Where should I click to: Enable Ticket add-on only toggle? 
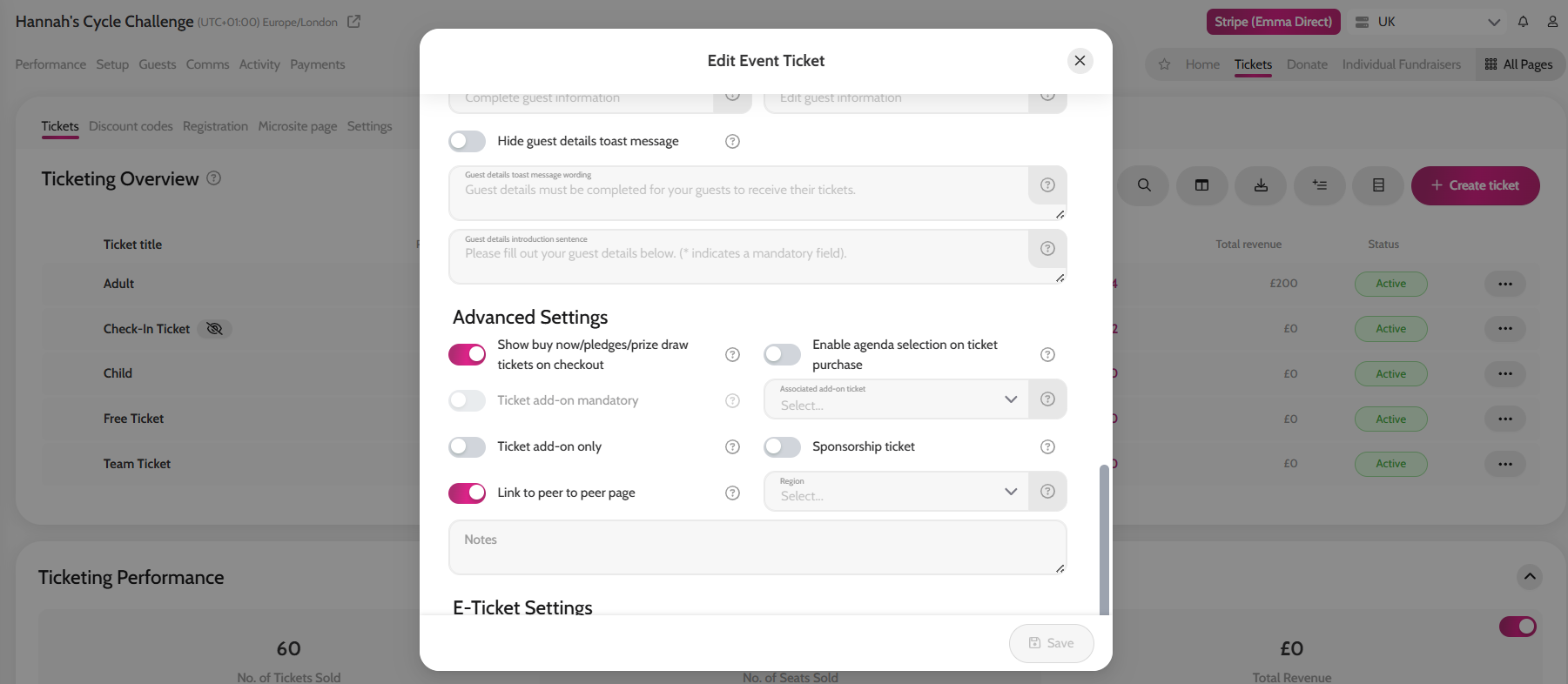pos(467,446)
